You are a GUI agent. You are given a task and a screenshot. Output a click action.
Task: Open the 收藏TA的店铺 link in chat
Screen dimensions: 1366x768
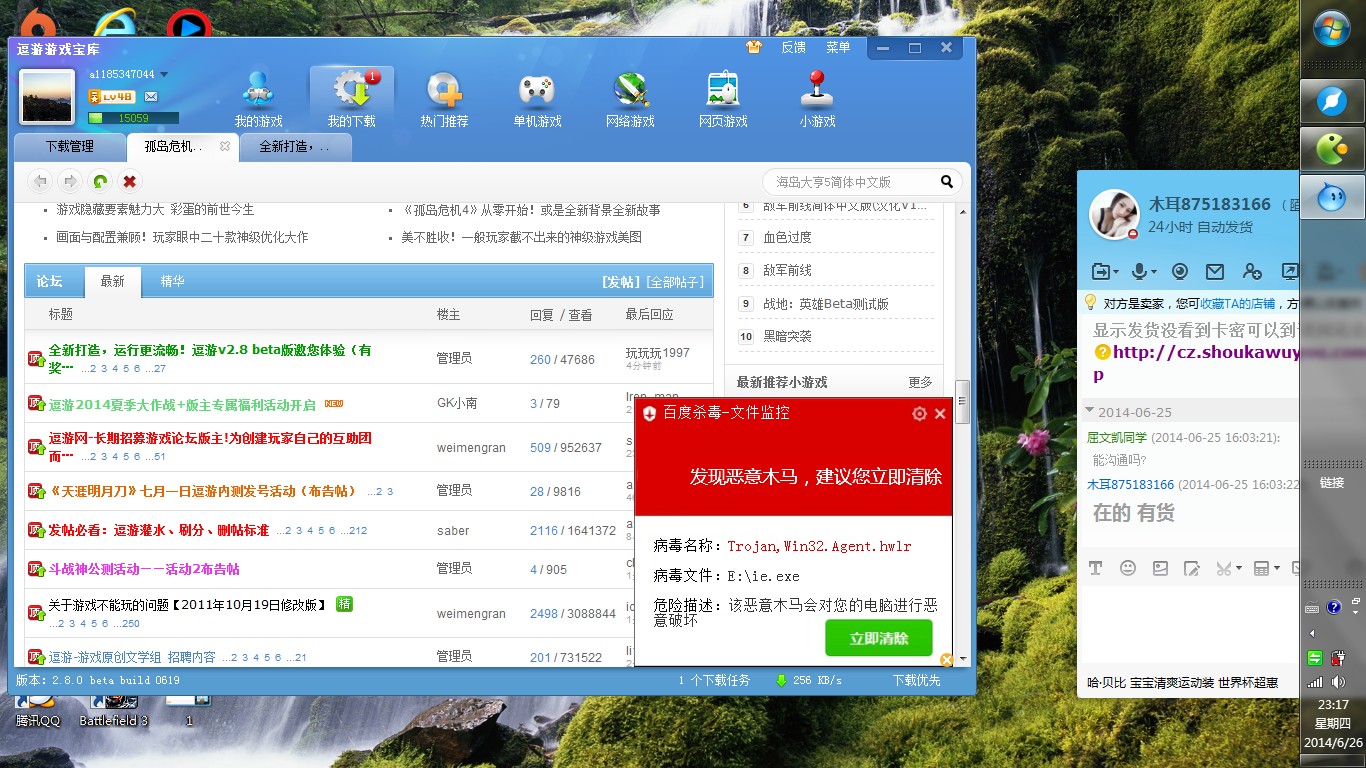pos(1238,303)
